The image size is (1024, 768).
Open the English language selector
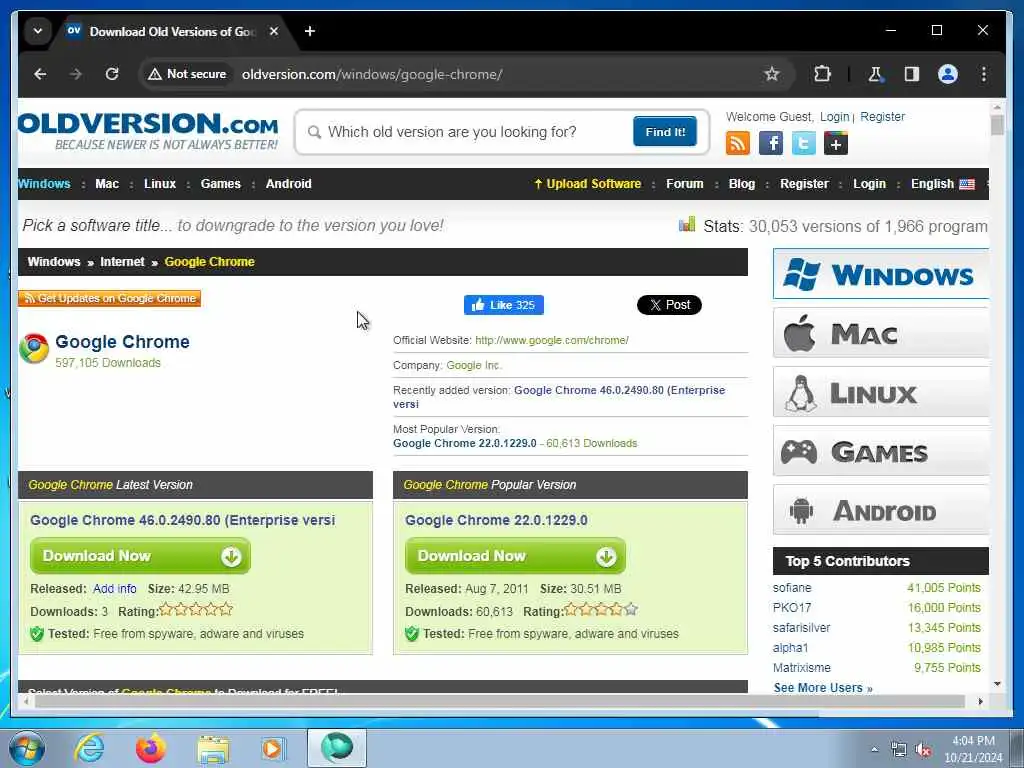click(942, 184)
